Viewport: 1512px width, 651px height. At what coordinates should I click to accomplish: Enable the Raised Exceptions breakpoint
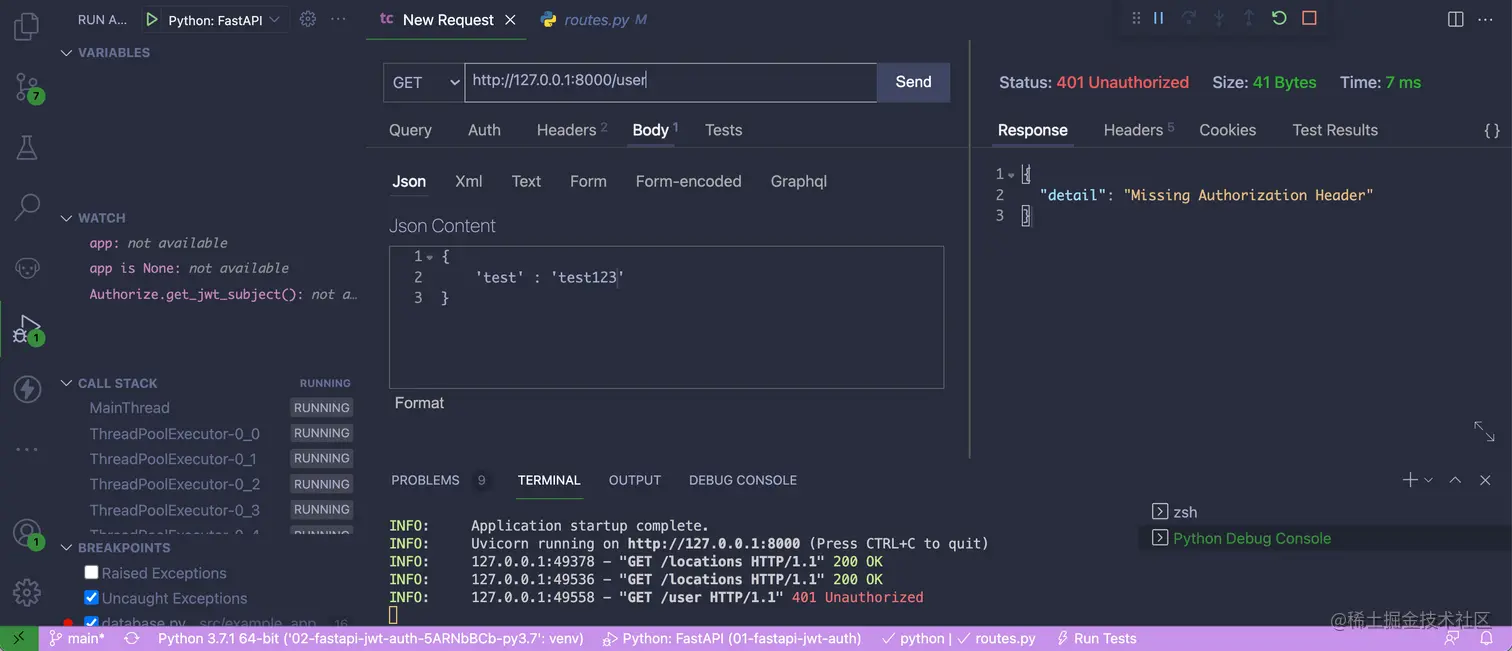pos(91,572)
